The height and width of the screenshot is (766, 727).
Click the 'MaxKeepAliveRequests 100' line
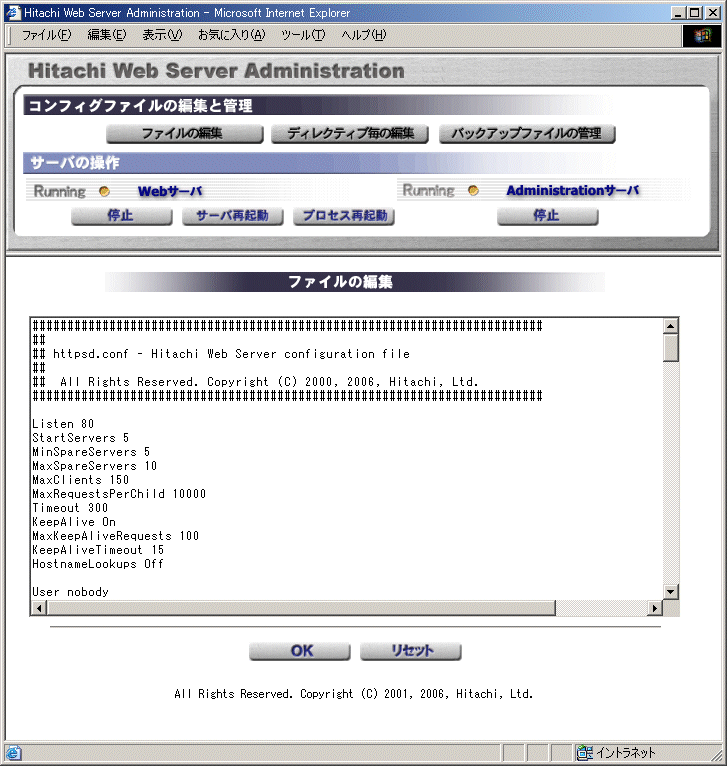coord(116,536)
